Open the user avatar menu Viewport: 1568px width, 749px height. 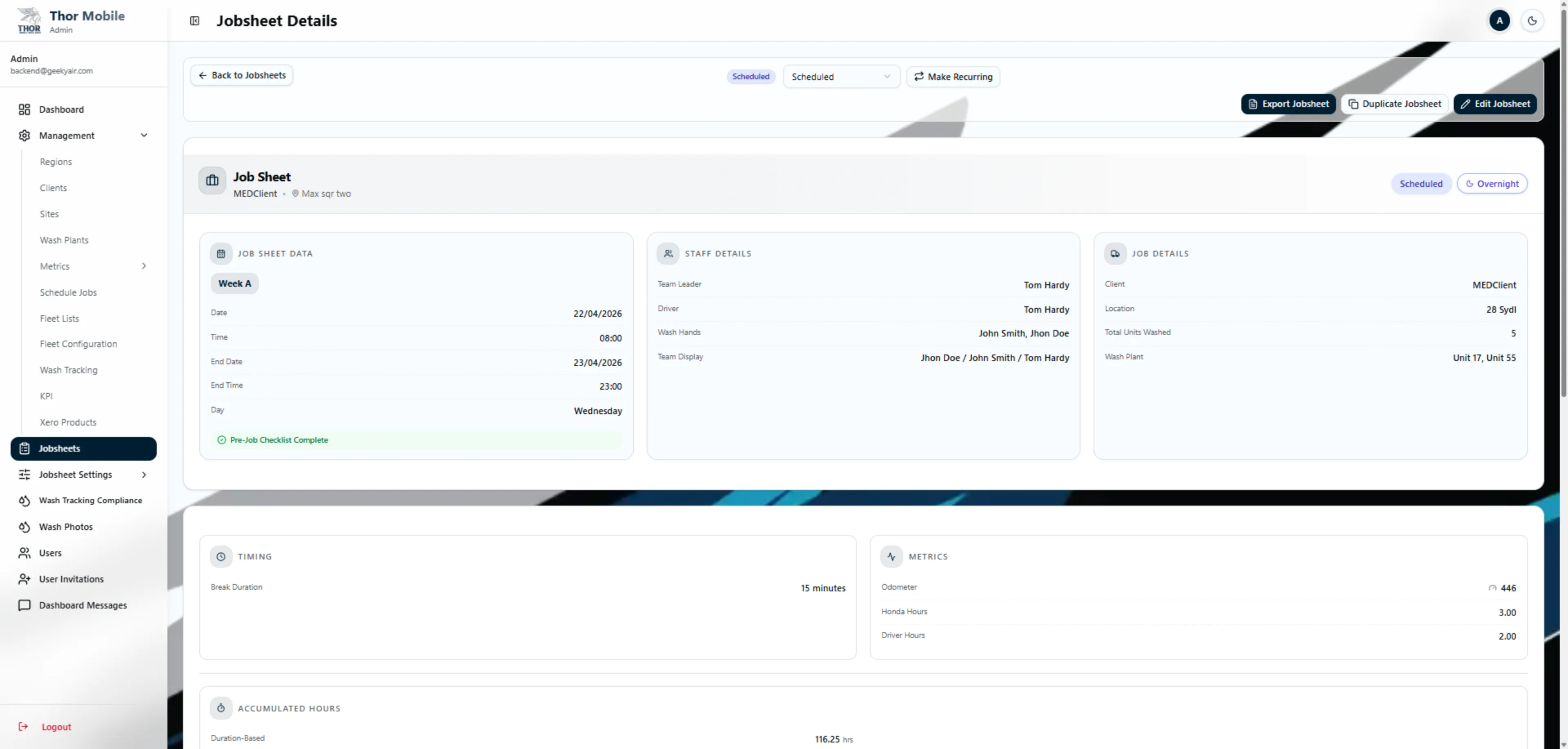pyautogui.click(x=1499, y=21)
